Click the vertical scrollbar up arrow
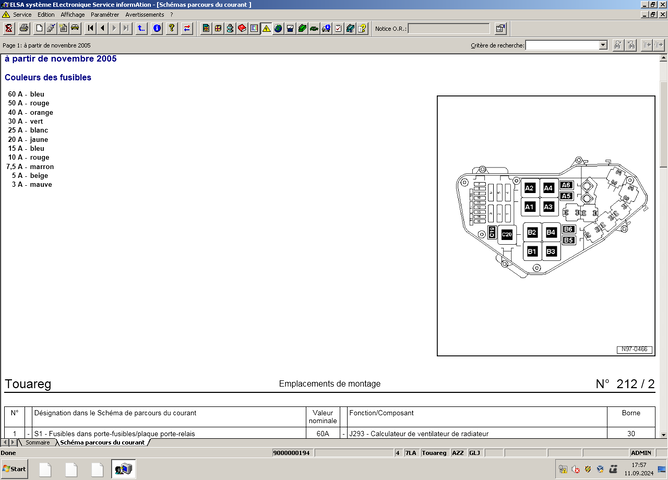 663,59
